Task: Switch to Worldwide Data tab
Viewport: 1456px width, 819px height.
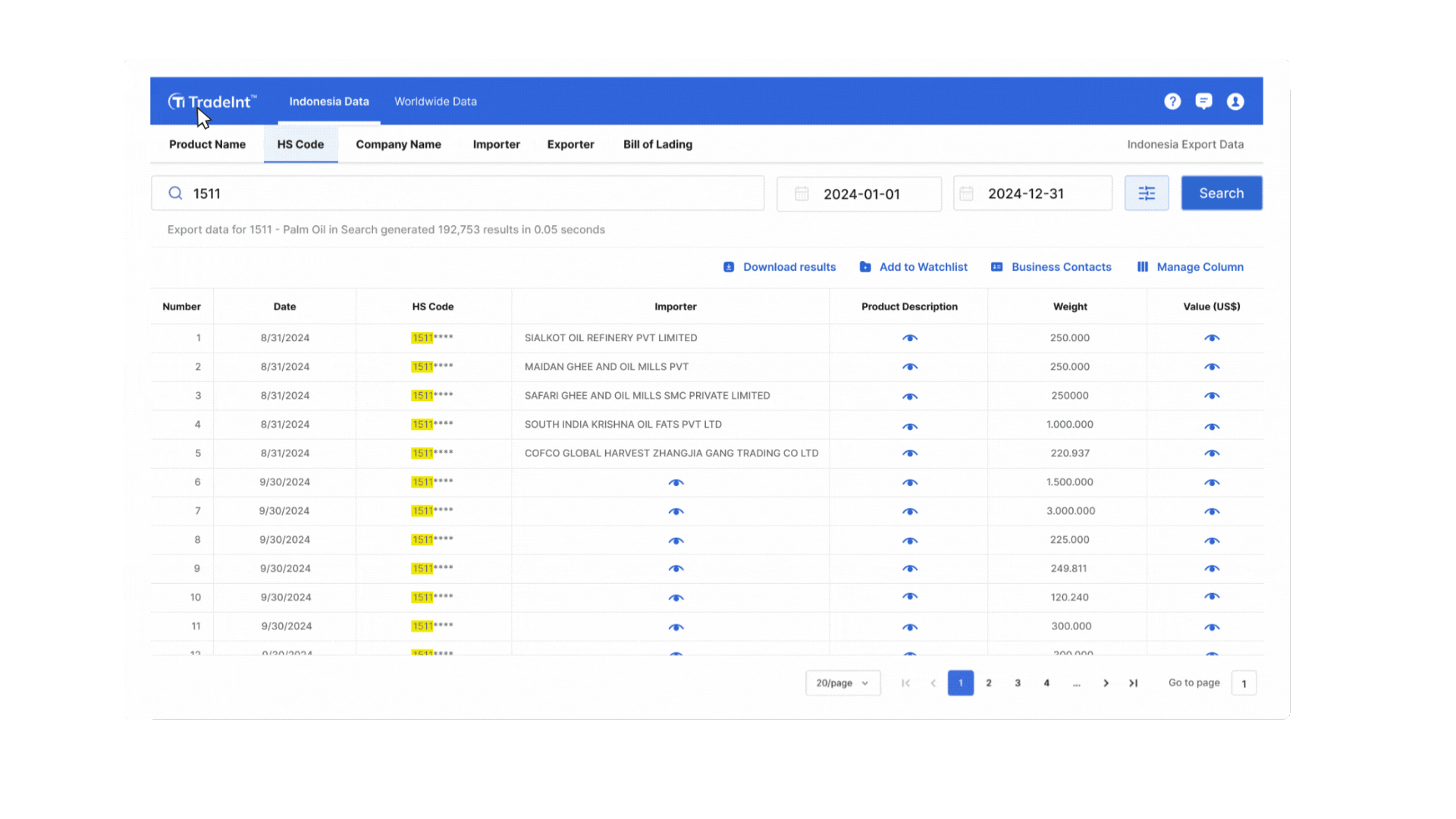Action: 435,102
